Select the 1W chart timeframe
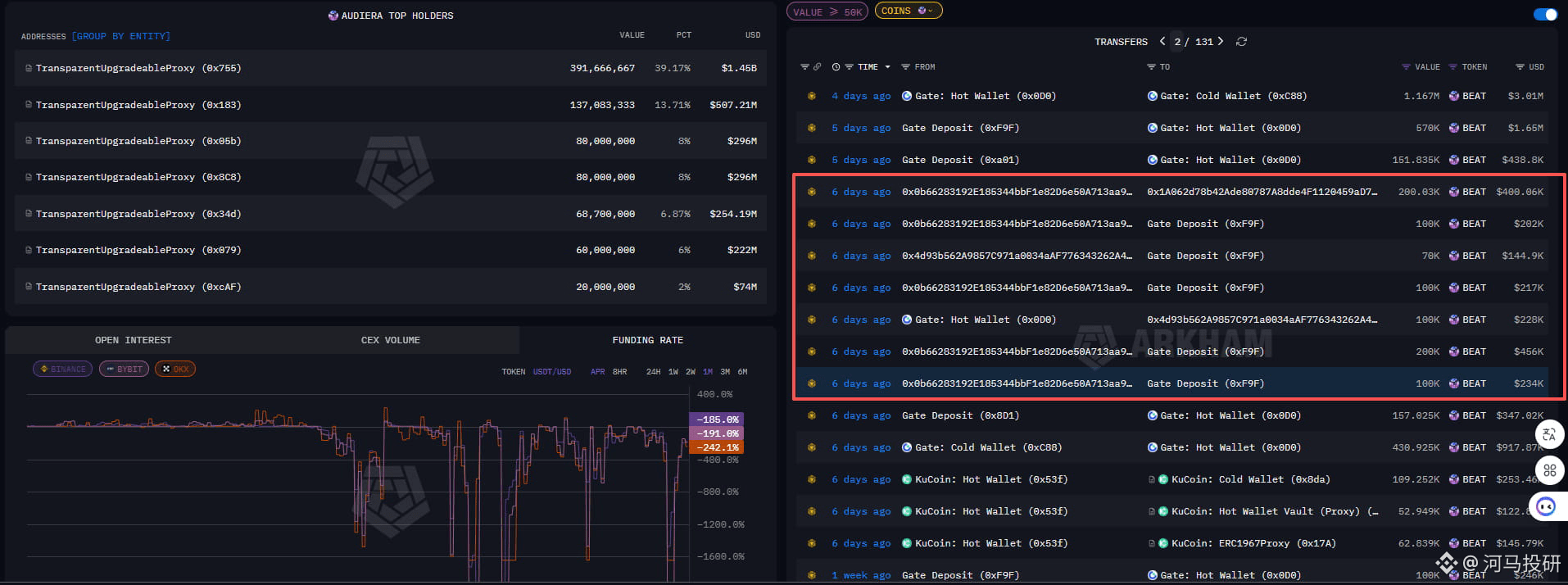Screen dimensions: 1568x585 673,372
